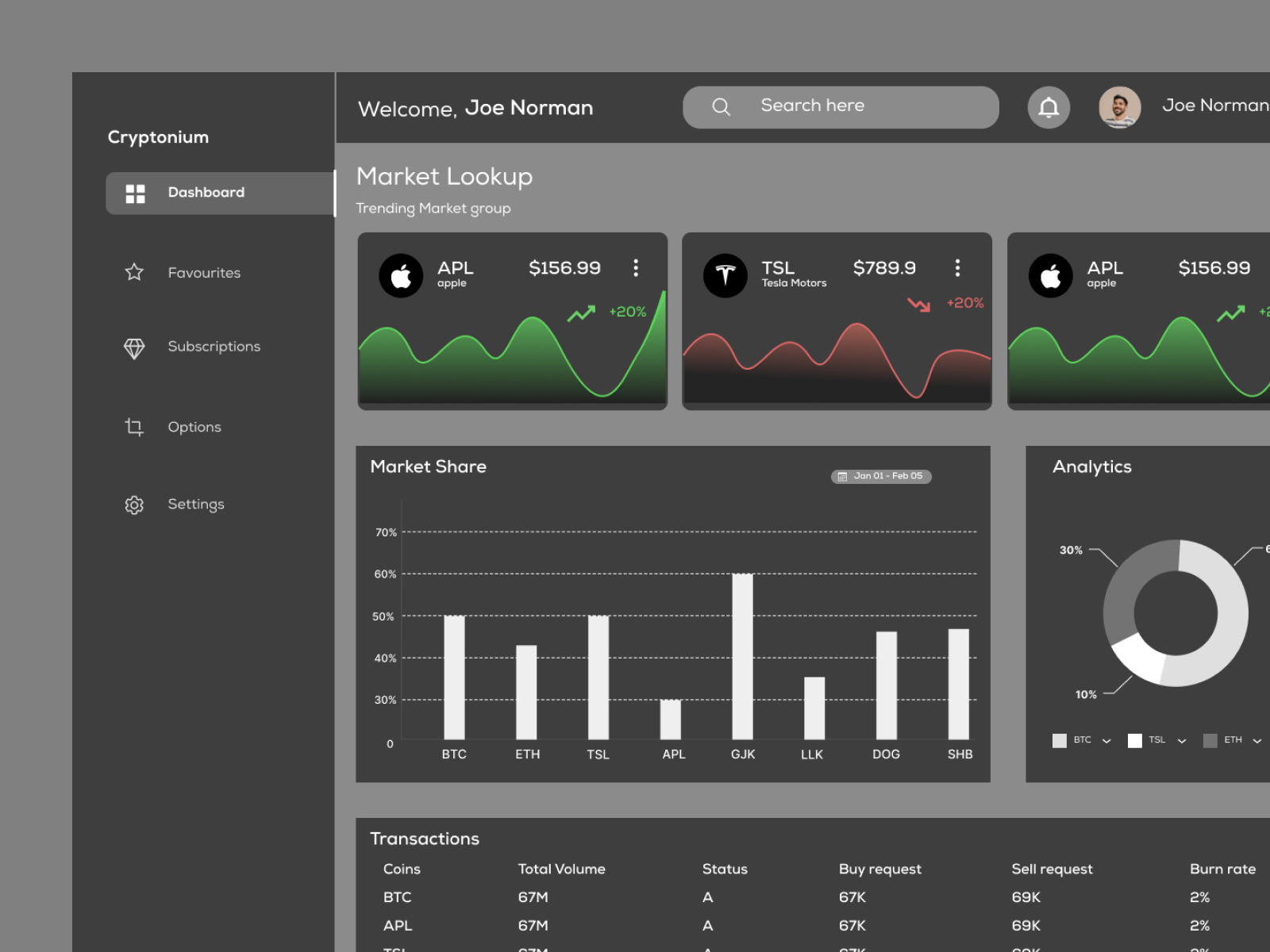The width and height of the screenshot is (1270, 952).
Task: Click the BTC legend color swatch
Action: pos(1060,741)
